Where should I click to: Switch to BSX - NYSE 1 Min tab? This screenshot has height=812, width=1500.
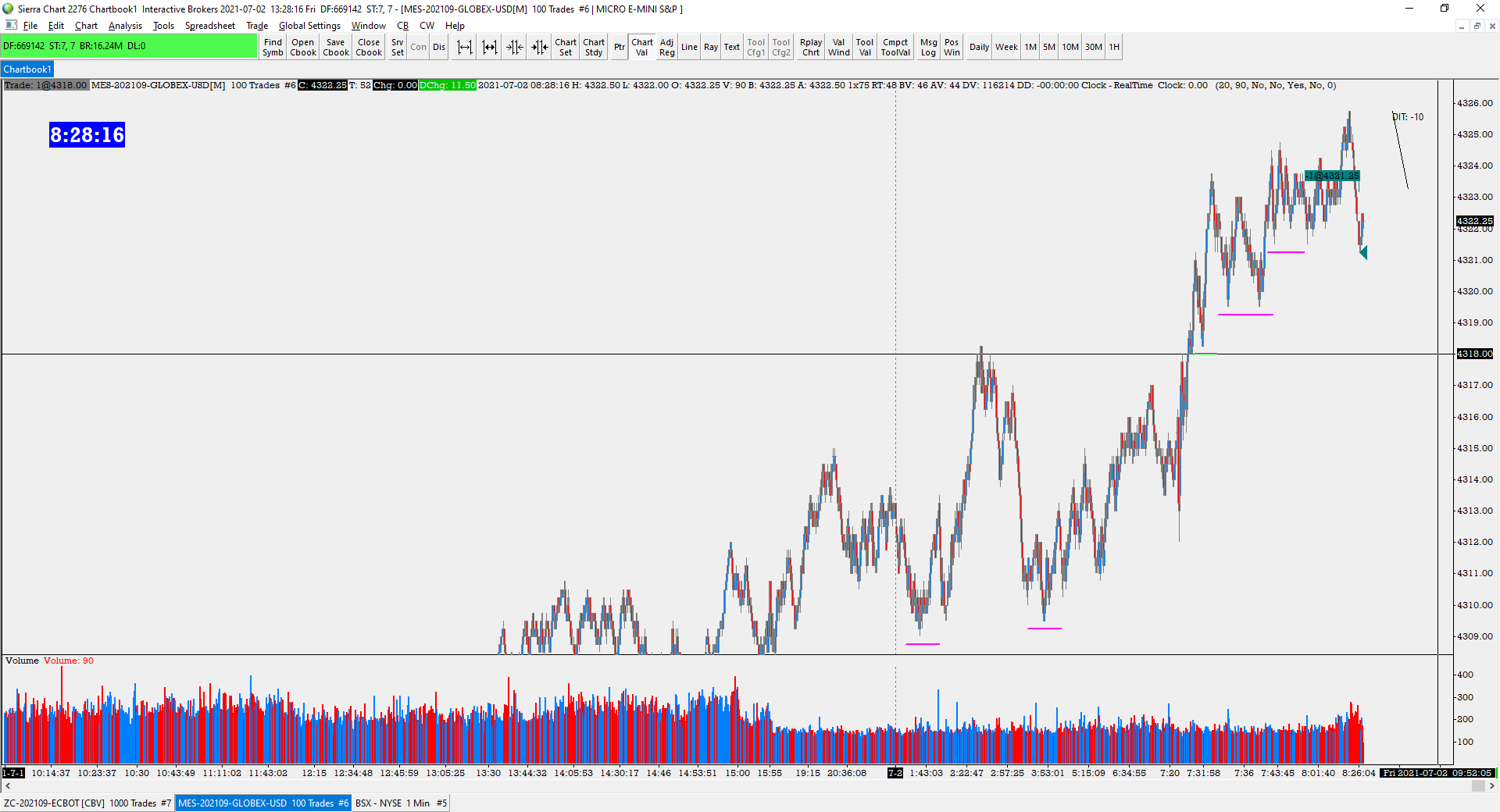coord(402,803)
